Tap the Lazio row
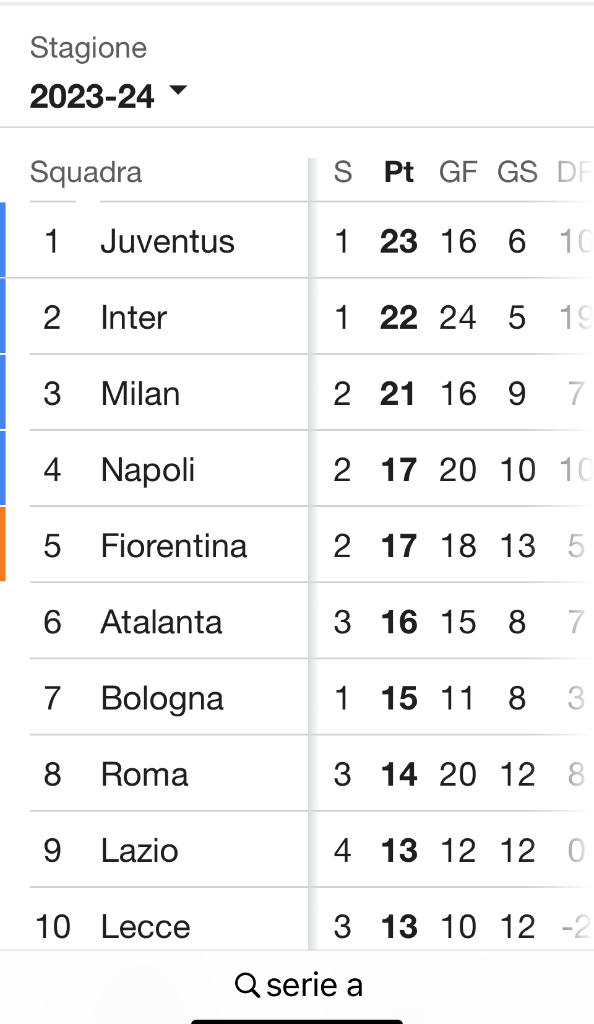This screenshot has height=1024, width=594. (297, 850)
